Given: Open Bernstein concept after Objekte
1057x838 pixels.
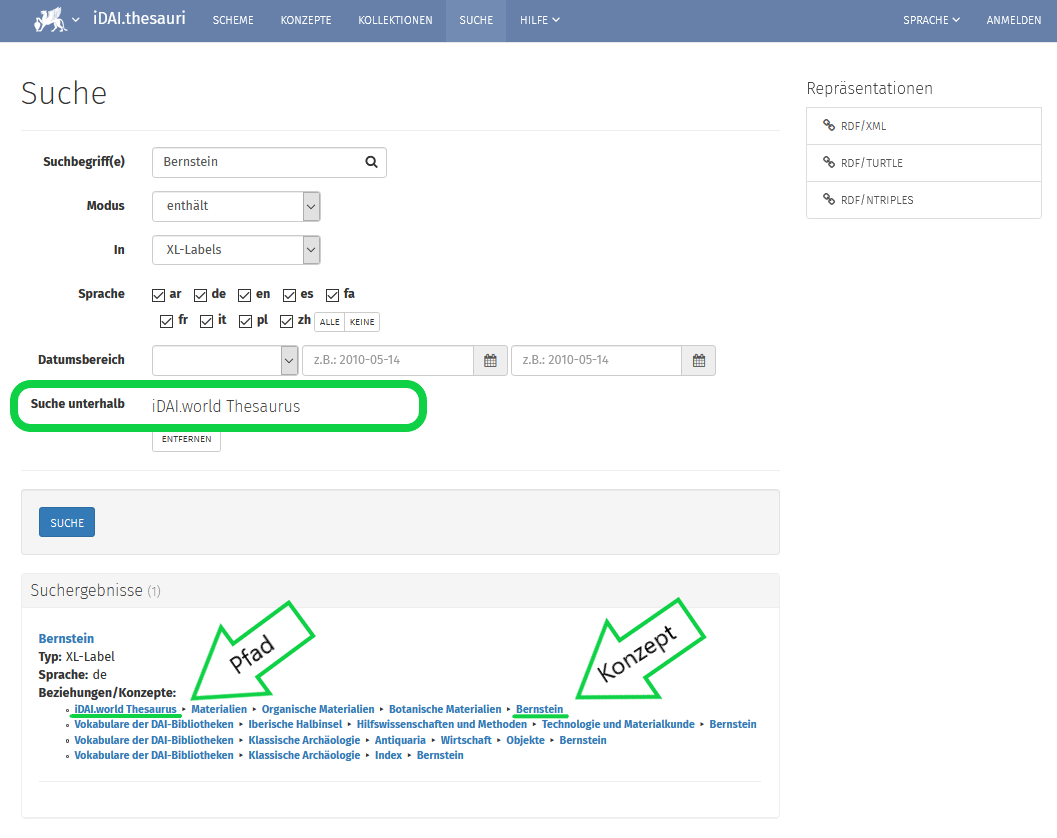Looking at the screenshot, I should point(583,740).
